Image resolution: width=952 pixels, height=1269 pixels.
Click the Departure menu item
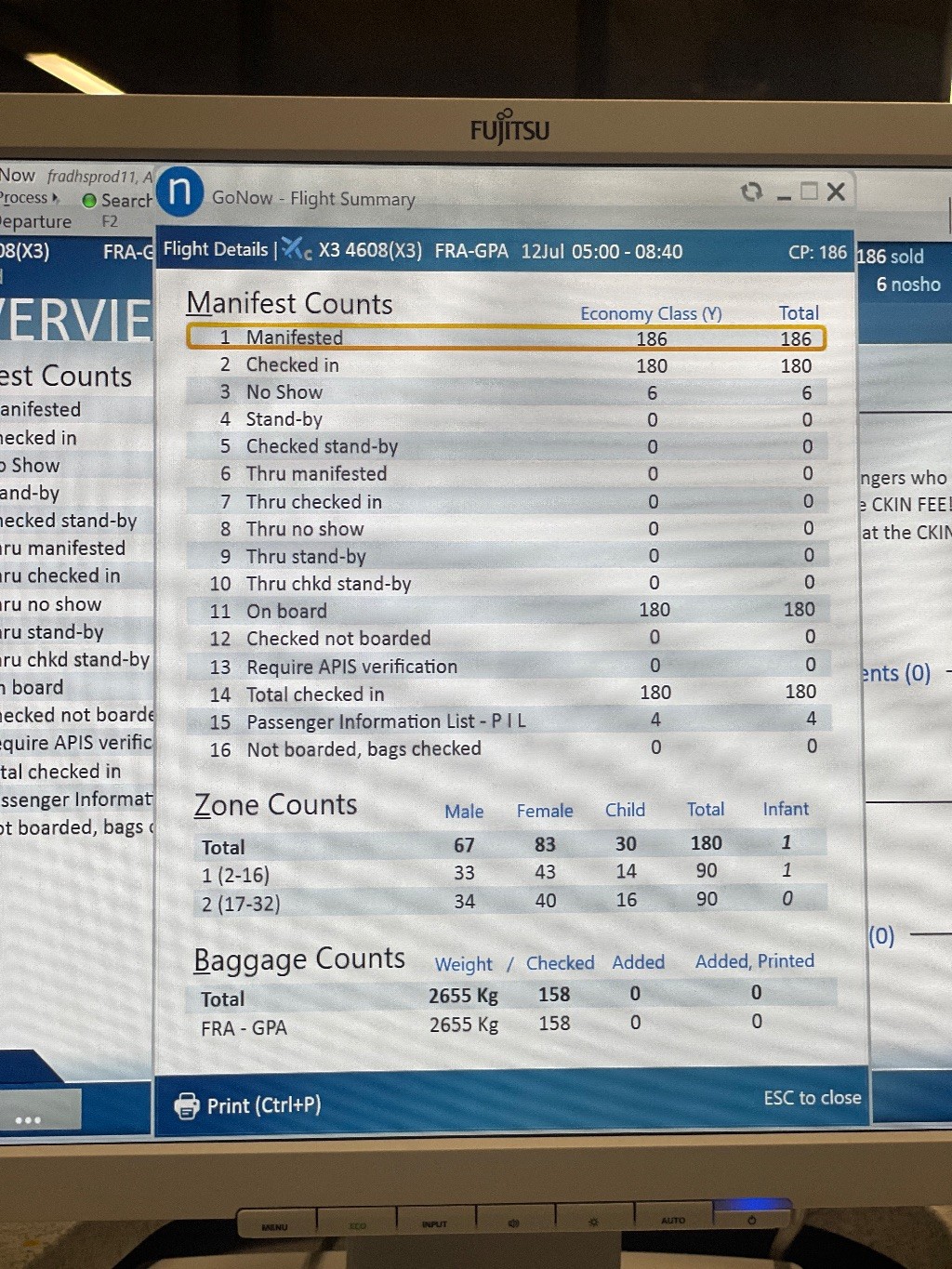coord(36,222)
